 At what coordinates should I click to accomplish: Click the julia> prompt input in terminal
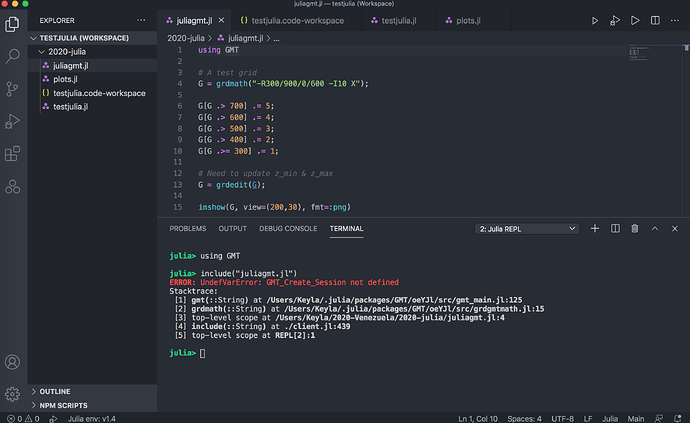[x=202, y=353]
